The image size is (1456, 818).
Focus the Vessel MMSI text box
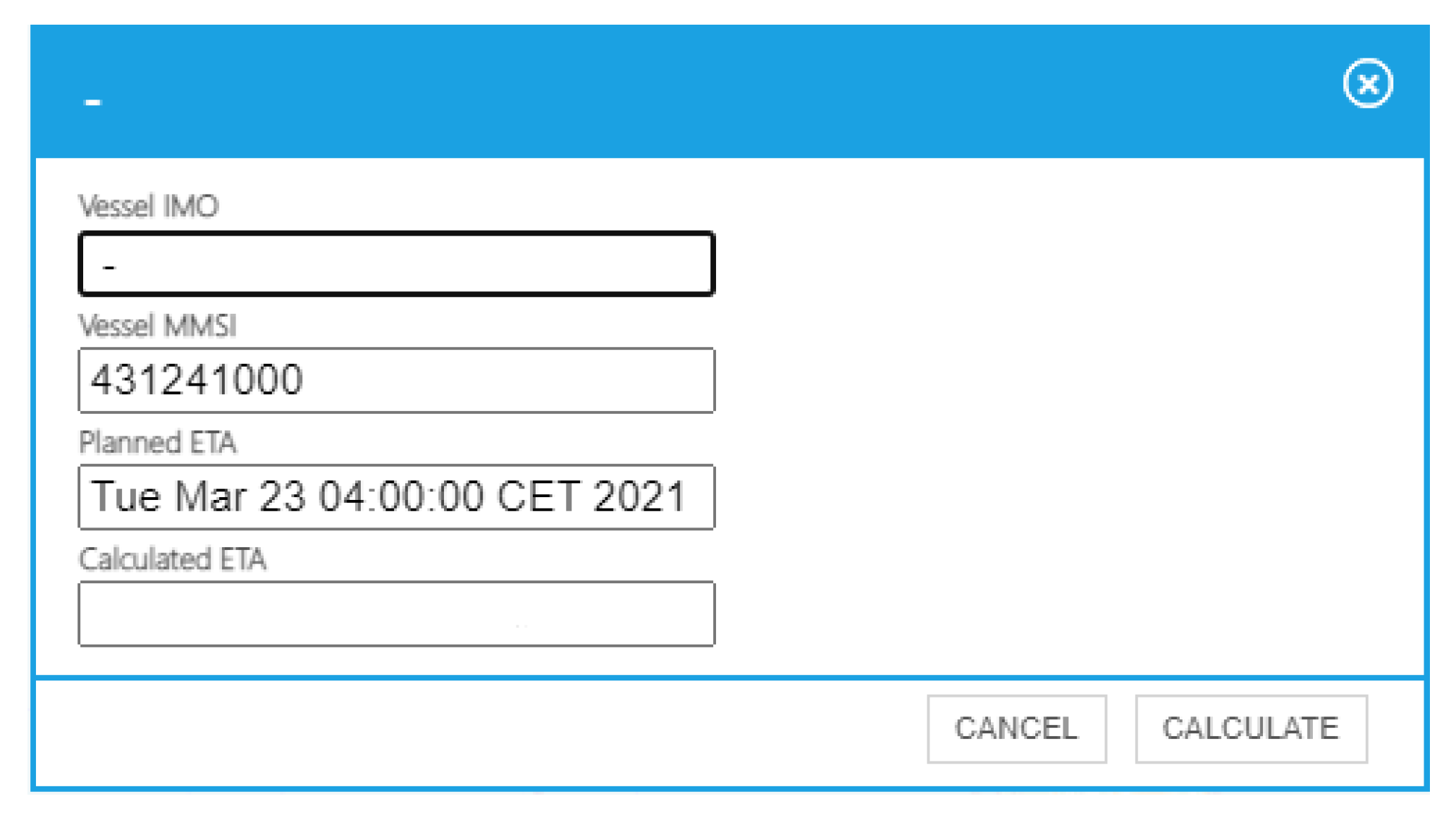click(x=396, y=380)
